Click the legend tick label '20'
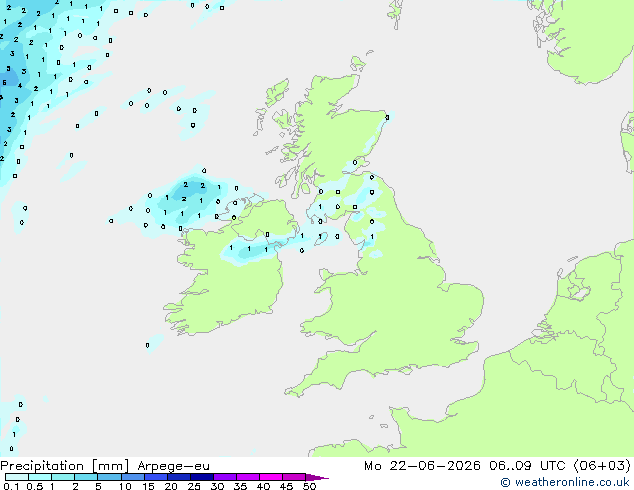 pos(171,486)
